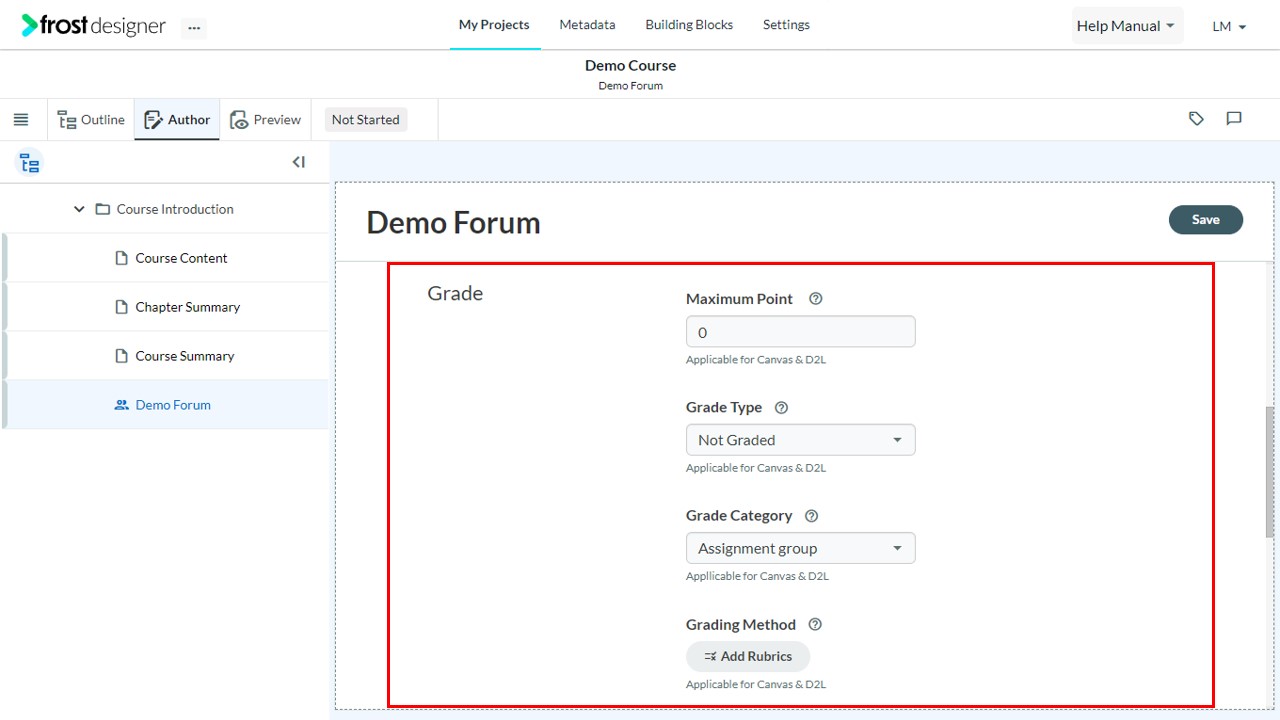1280x720 pixels.
Task: Open the Metadata tab
Action: (x=587, y=25)
